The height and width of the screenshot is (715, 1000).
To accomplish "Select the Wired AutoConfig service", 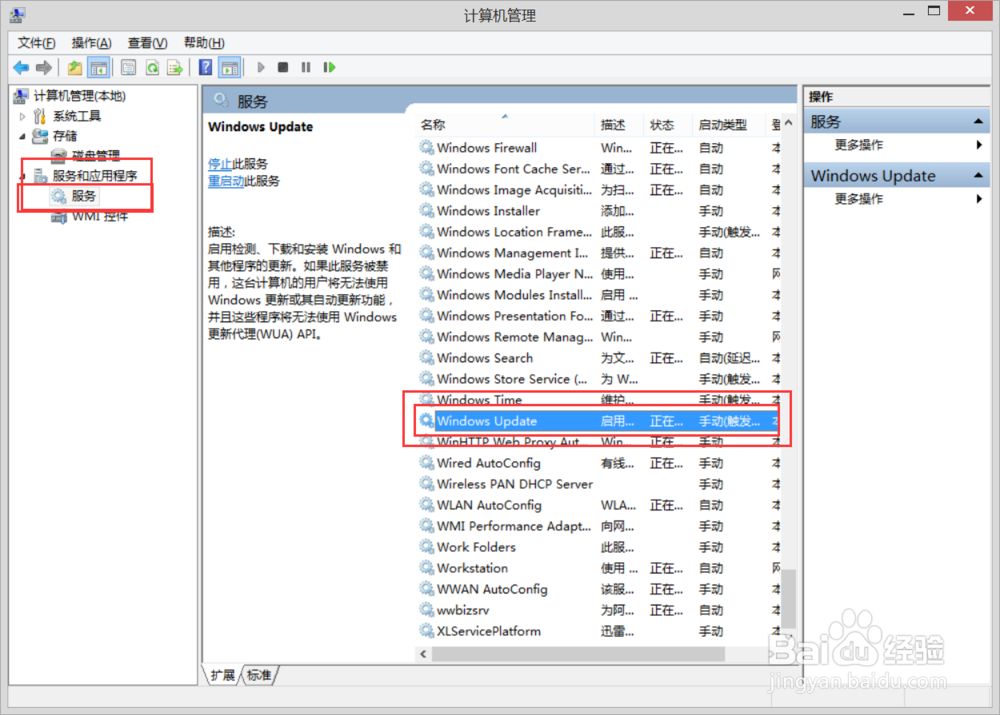I will click(598, 463).
